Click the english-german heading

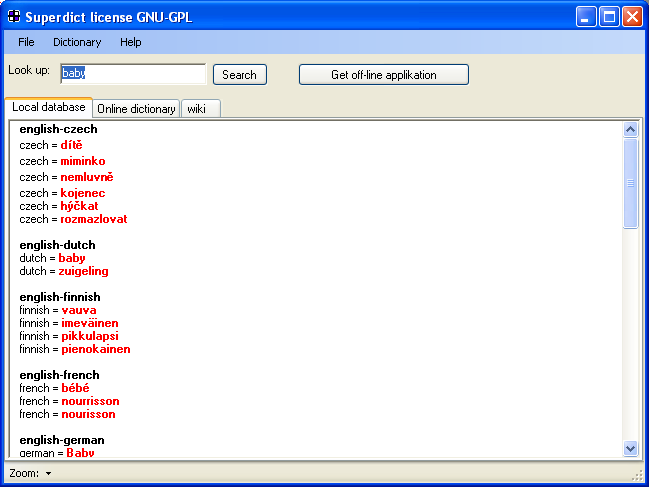pos(62,440)
